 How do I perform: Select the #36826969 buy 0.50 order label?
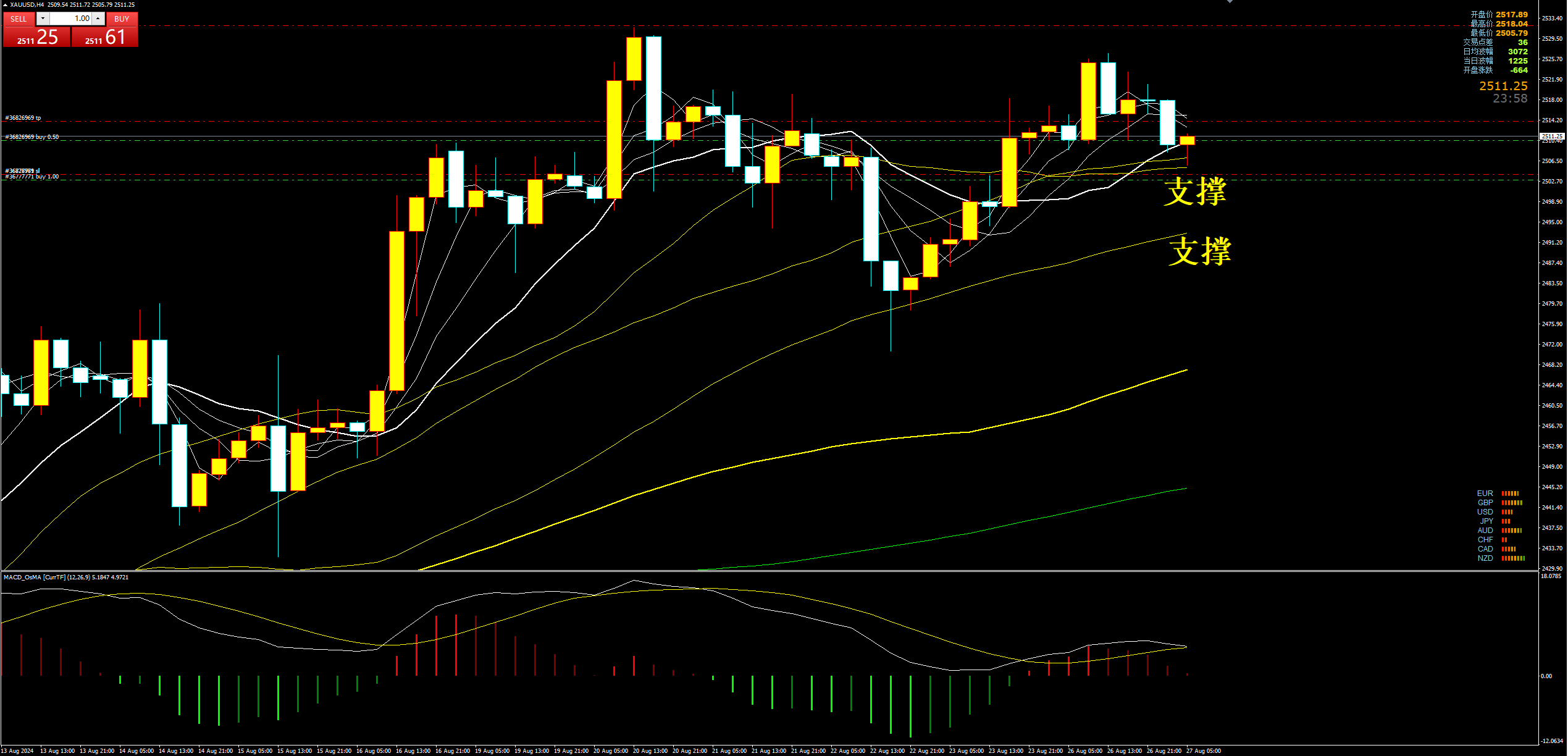(32, 137)
